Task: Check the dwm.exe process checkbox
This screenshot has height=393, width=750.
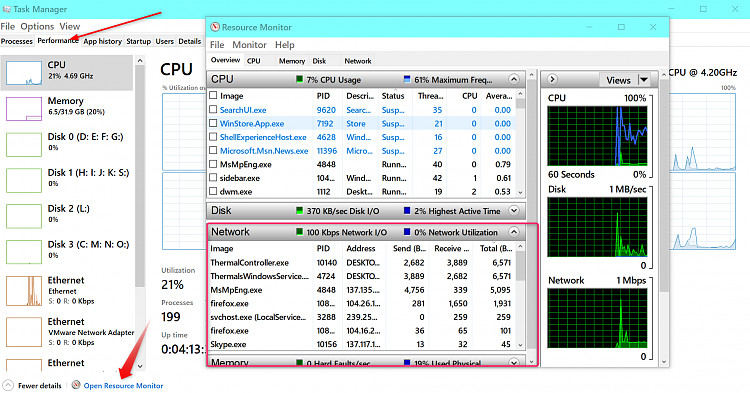Action: tap(213, 191)
